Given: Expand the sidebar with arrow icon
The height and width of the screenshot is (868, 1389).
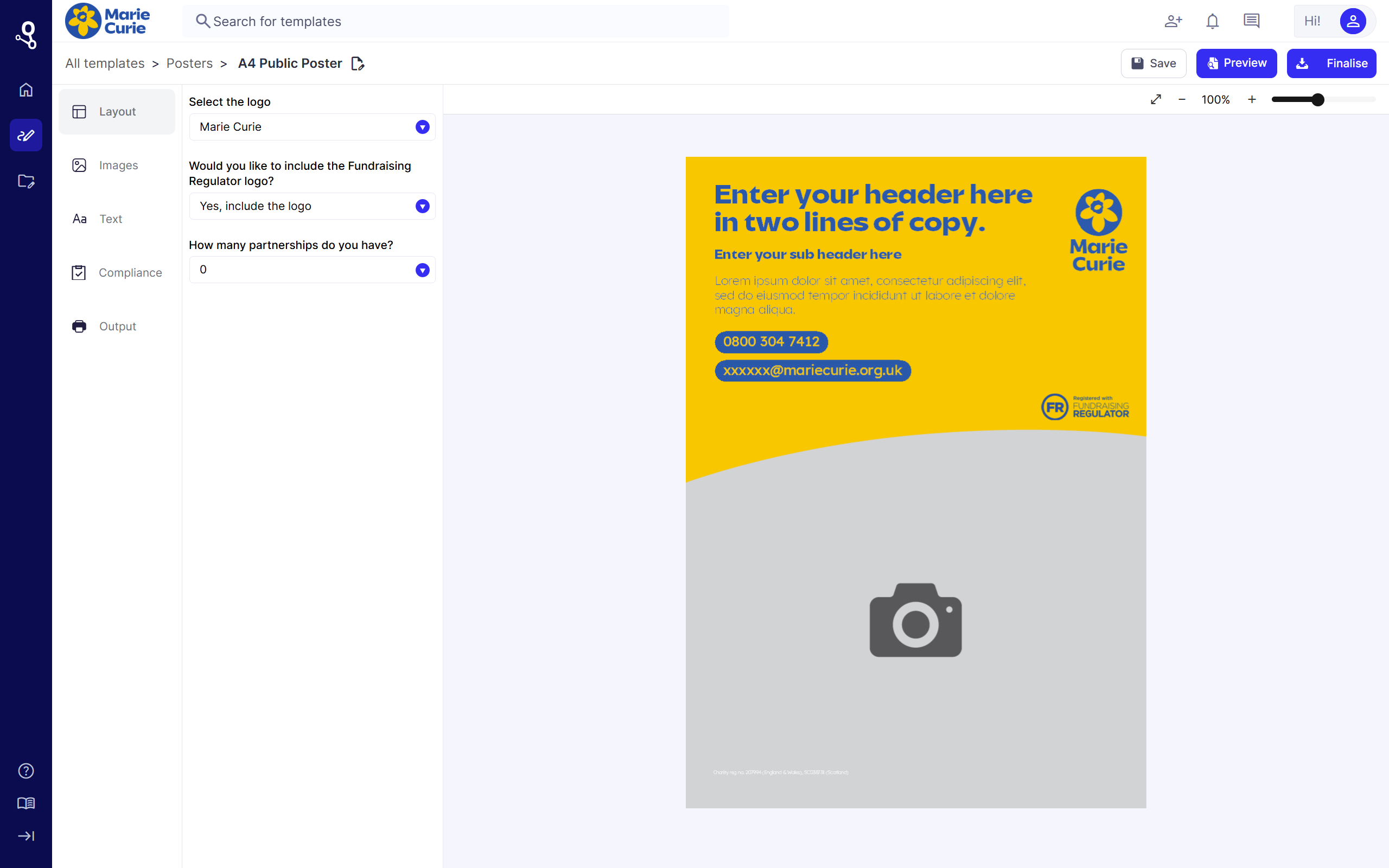Looking at the screenshot, I should tap(26, 836).
